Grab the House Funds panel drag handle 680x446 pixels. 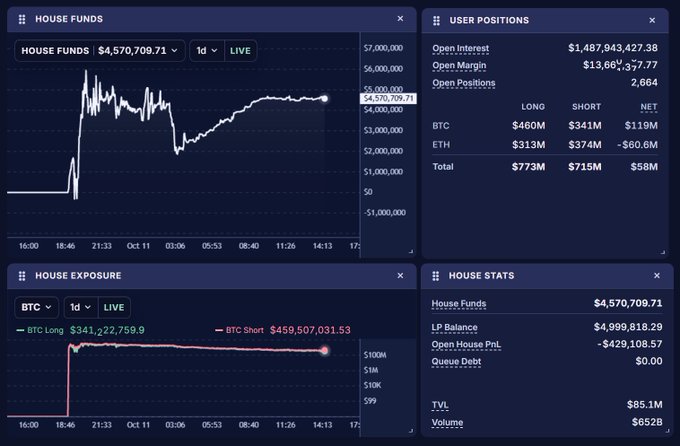coord(22,19)
